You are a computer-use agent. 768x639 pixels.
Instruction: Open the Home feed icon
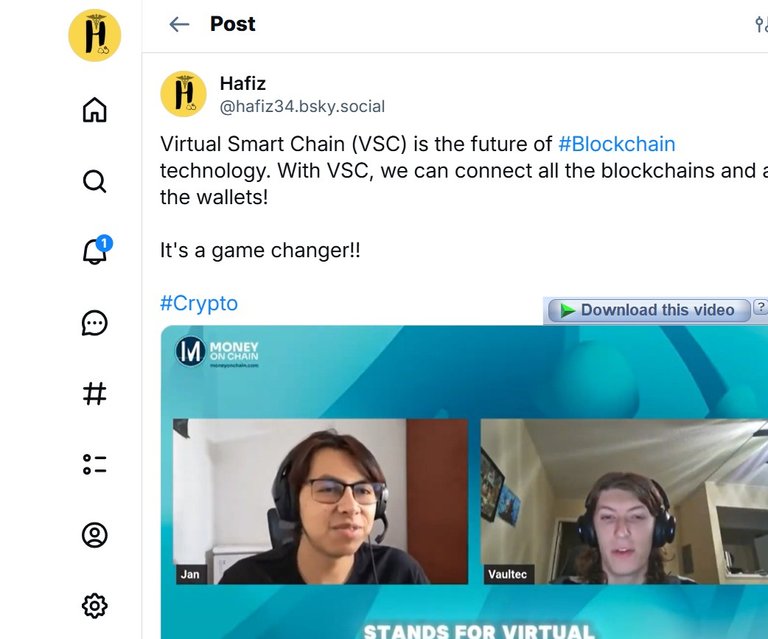[x=95, y=110]
